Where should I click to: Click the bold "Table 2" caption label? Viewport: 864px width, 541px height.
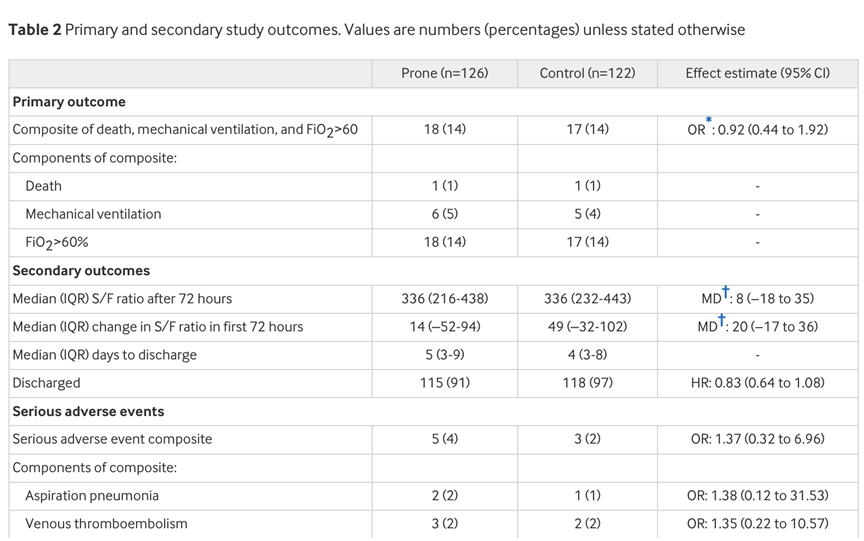(33, 30)
